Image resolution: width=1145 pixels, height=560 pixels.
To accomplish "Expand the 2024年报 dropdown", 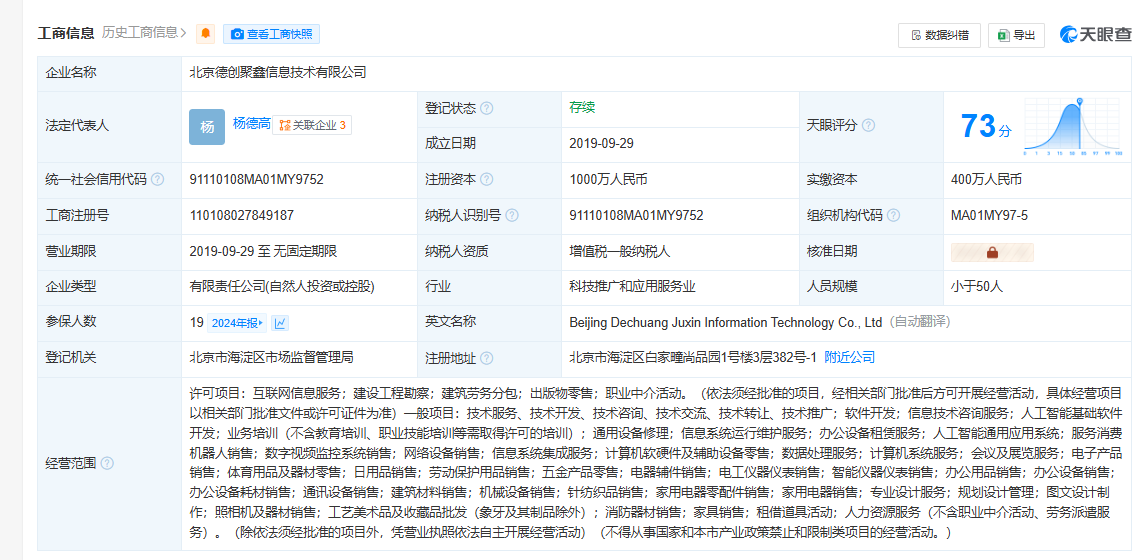I will [237, 323].
